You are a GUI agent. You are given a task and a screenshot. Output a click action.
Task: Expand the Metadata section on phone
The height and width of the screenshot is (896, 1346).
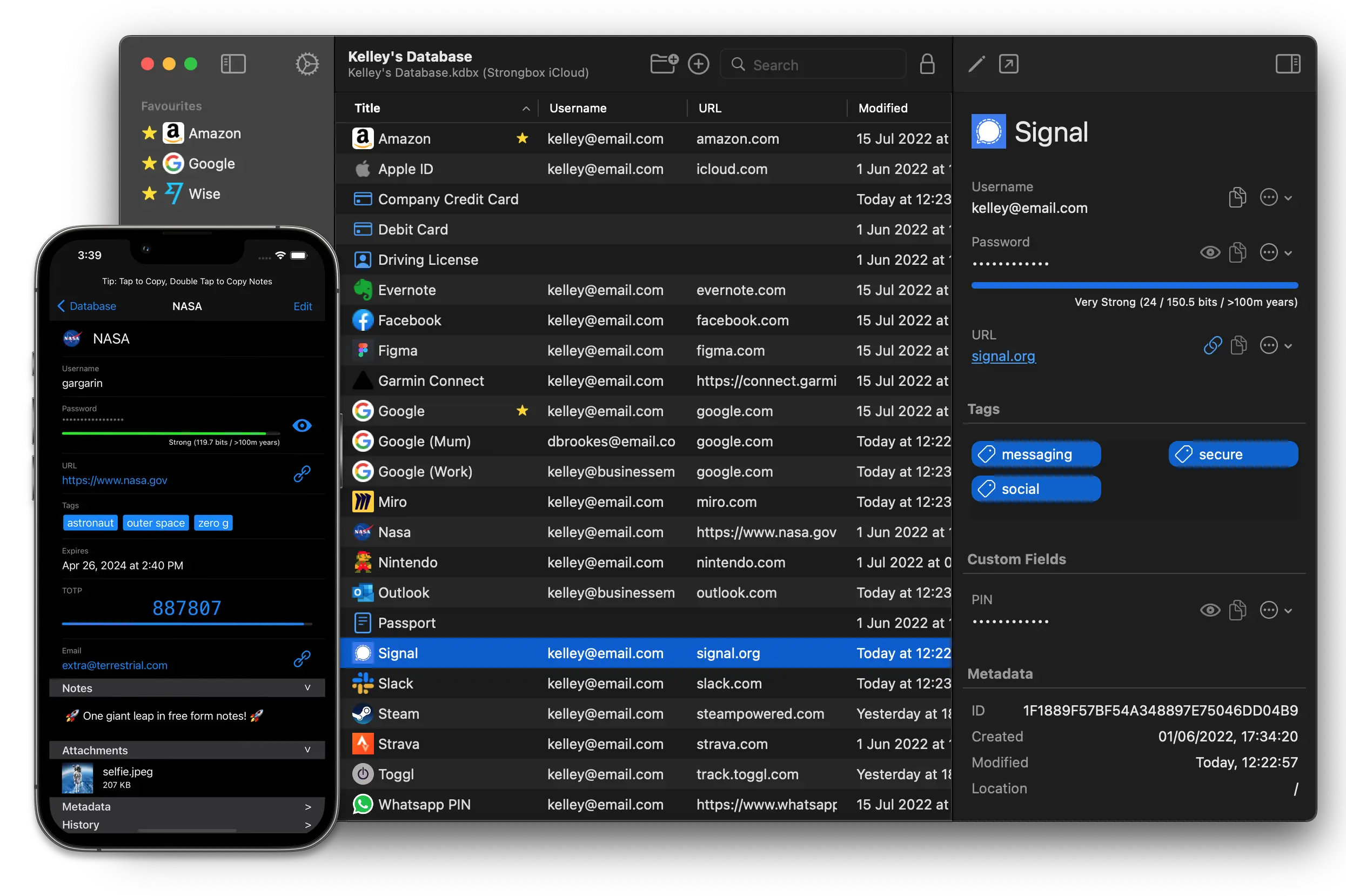[x=307, y=807]
